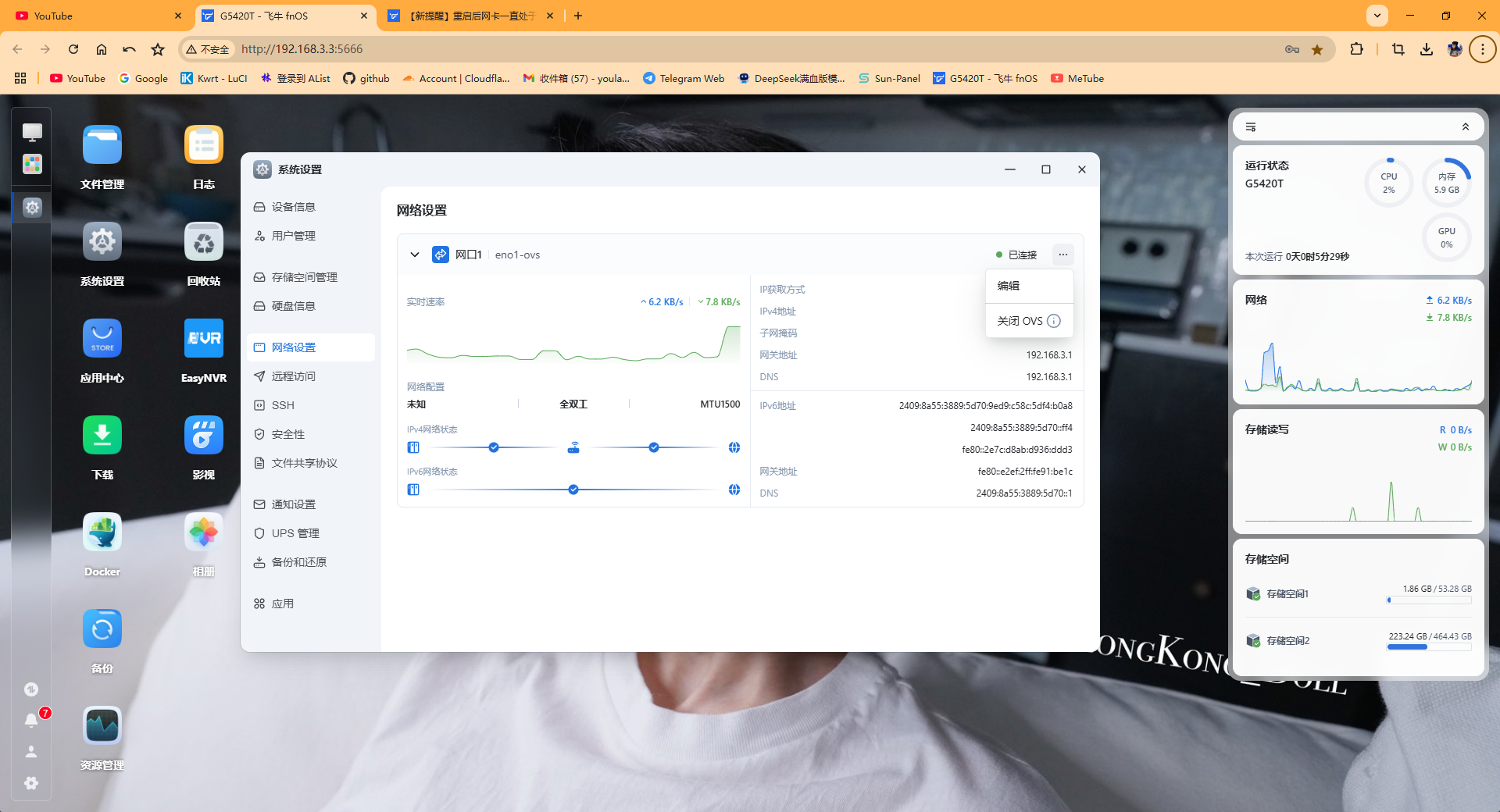
Task: Click the CPU 2% gauge in the status widget
Action: [x=1389, y=183]
